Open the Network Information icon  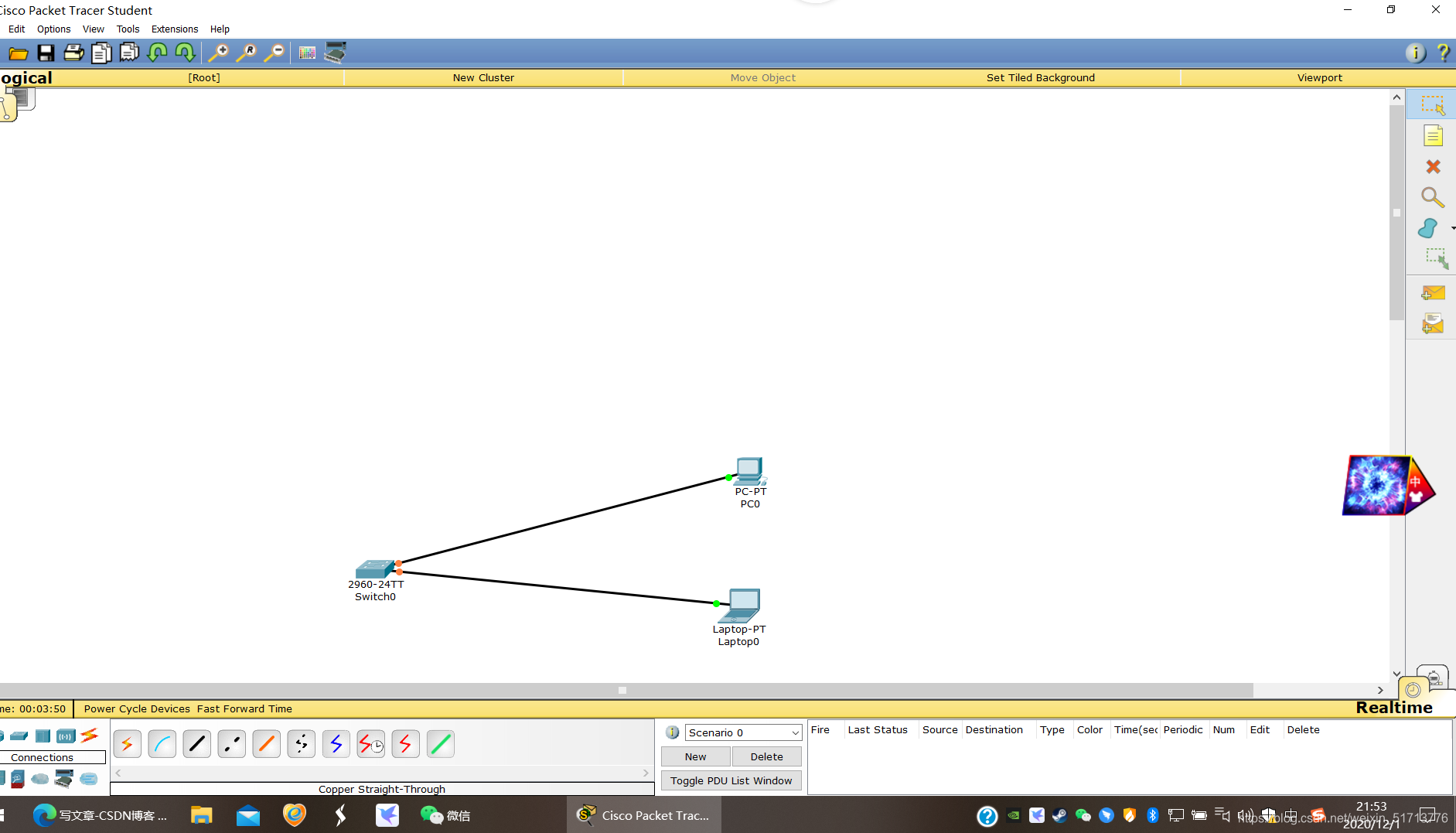pyautogui.click(x=1415, y=53)
